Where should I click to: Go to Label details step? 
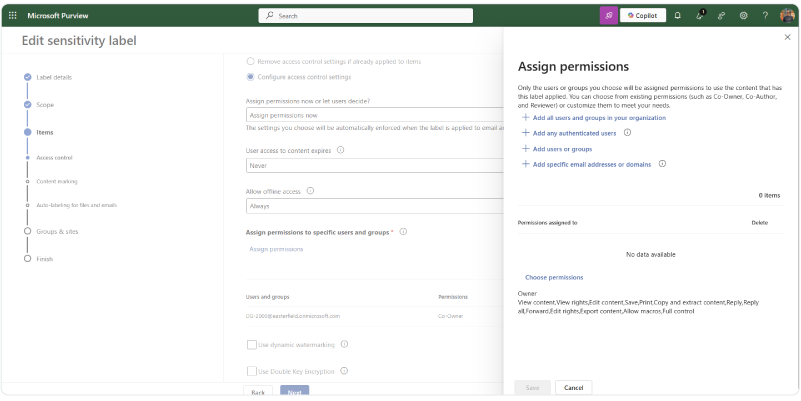[x=54, y=77]
